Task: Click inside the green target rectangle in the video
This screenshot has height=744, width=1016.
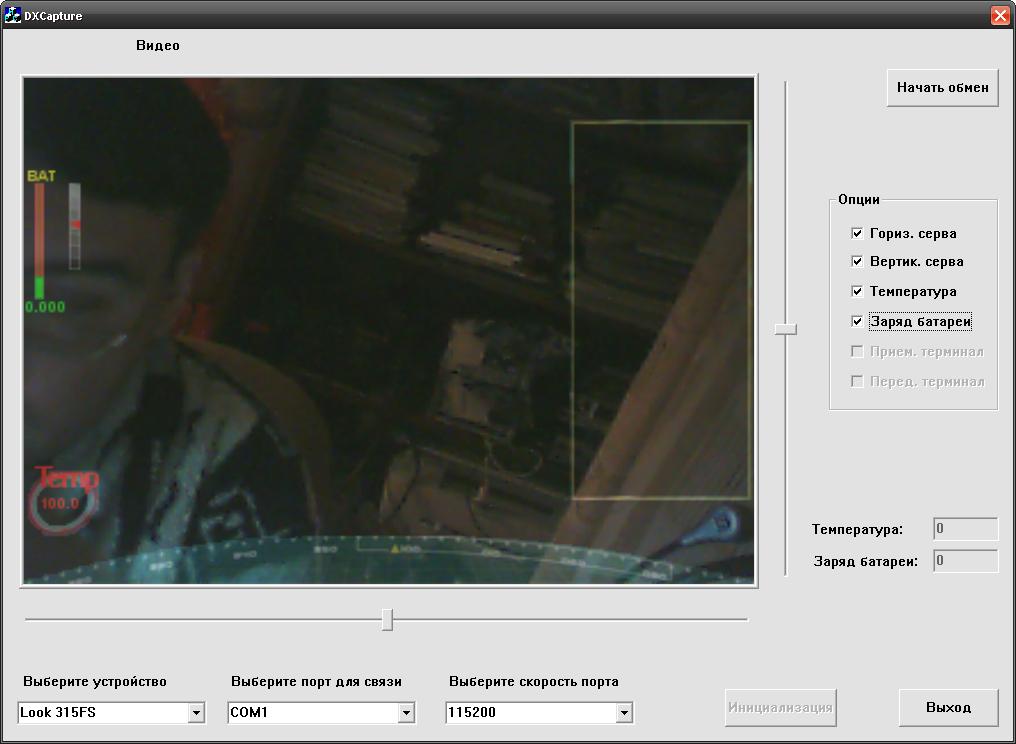Action: [660, 310]
